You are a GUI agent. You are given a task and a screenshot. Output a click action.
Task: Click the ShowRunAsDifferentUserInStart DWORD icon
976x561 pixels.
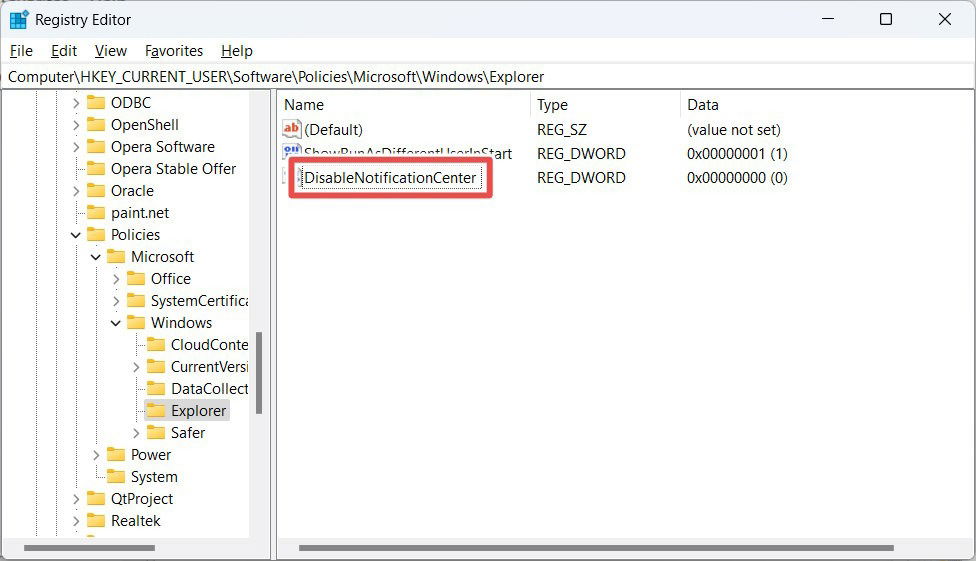coord(292,153)
